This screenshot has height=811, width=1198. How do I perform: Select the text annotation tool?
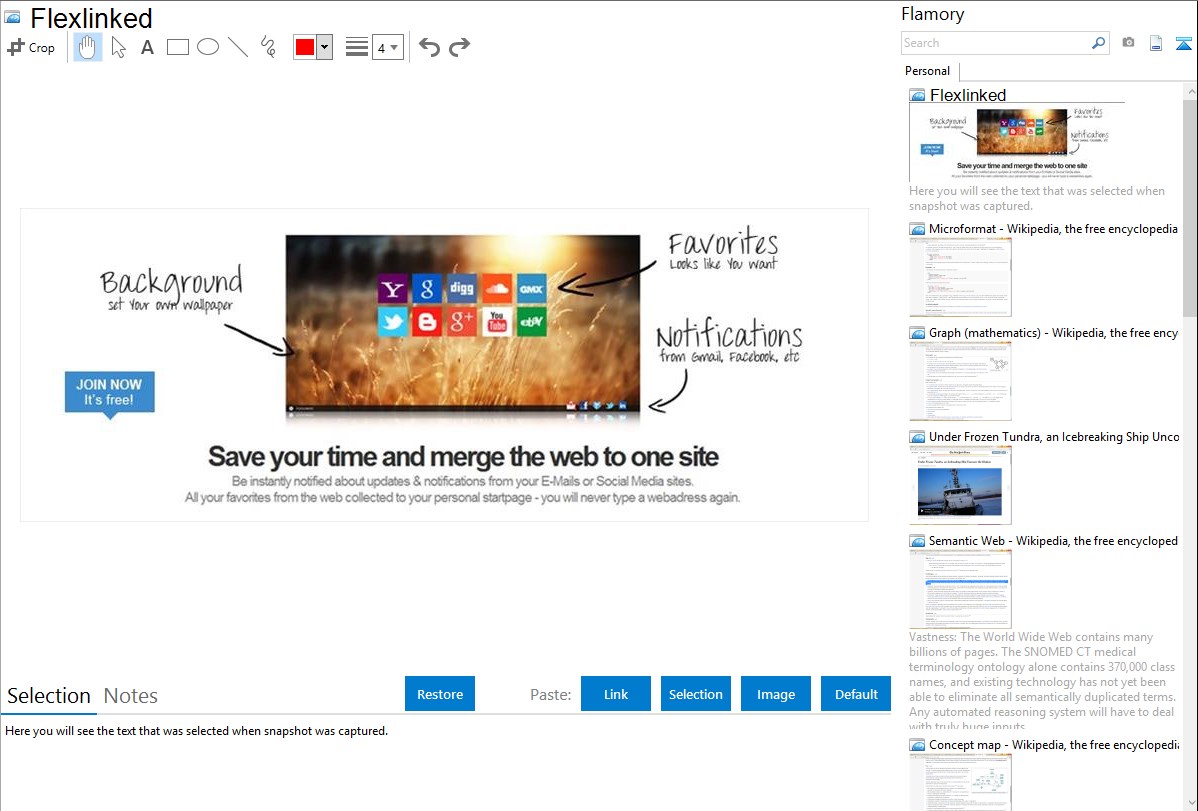(147, 47)
